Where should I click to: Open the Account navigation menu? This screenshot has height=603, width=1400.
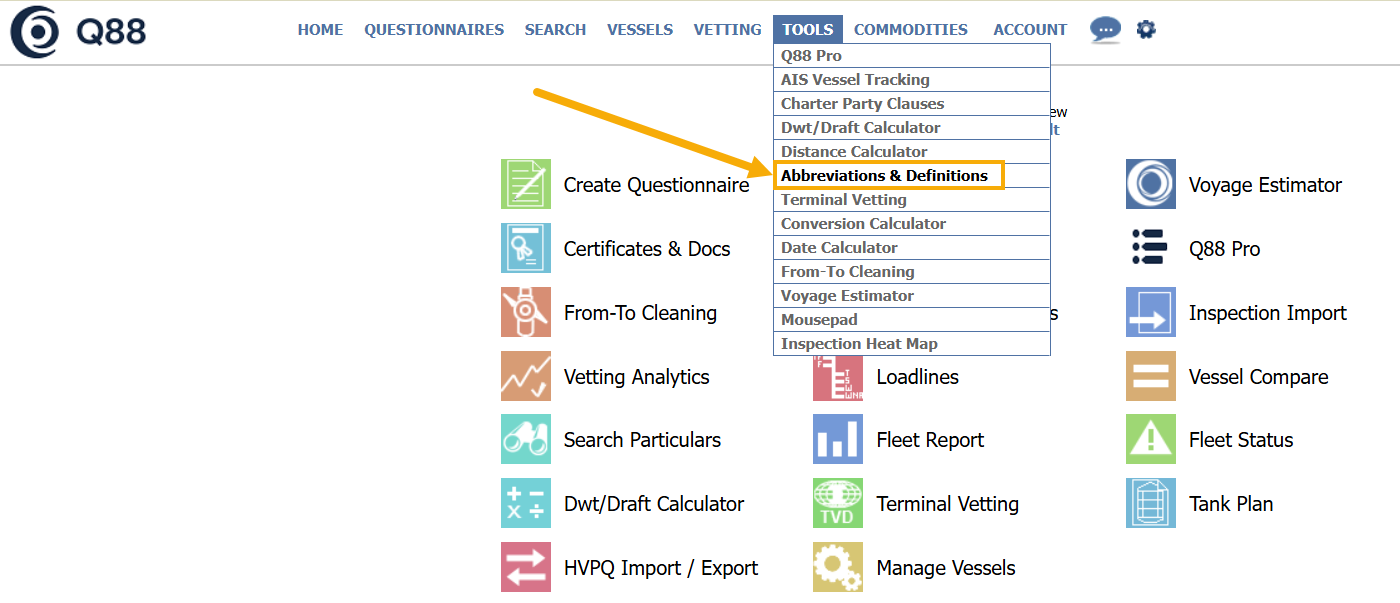tap(1030, 30)
